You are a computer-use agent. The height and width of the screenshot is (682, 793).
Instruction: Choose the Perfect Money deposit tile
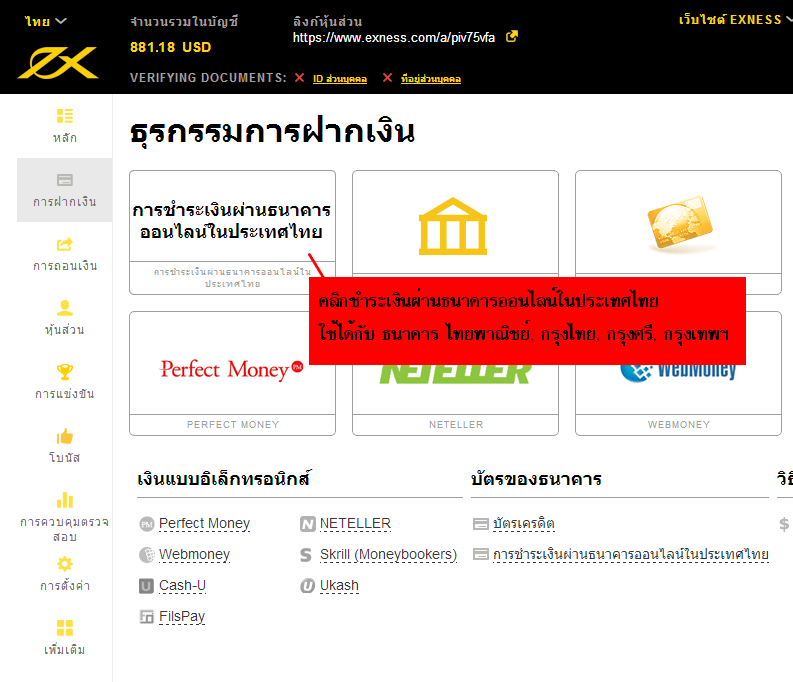coord(232,373)
